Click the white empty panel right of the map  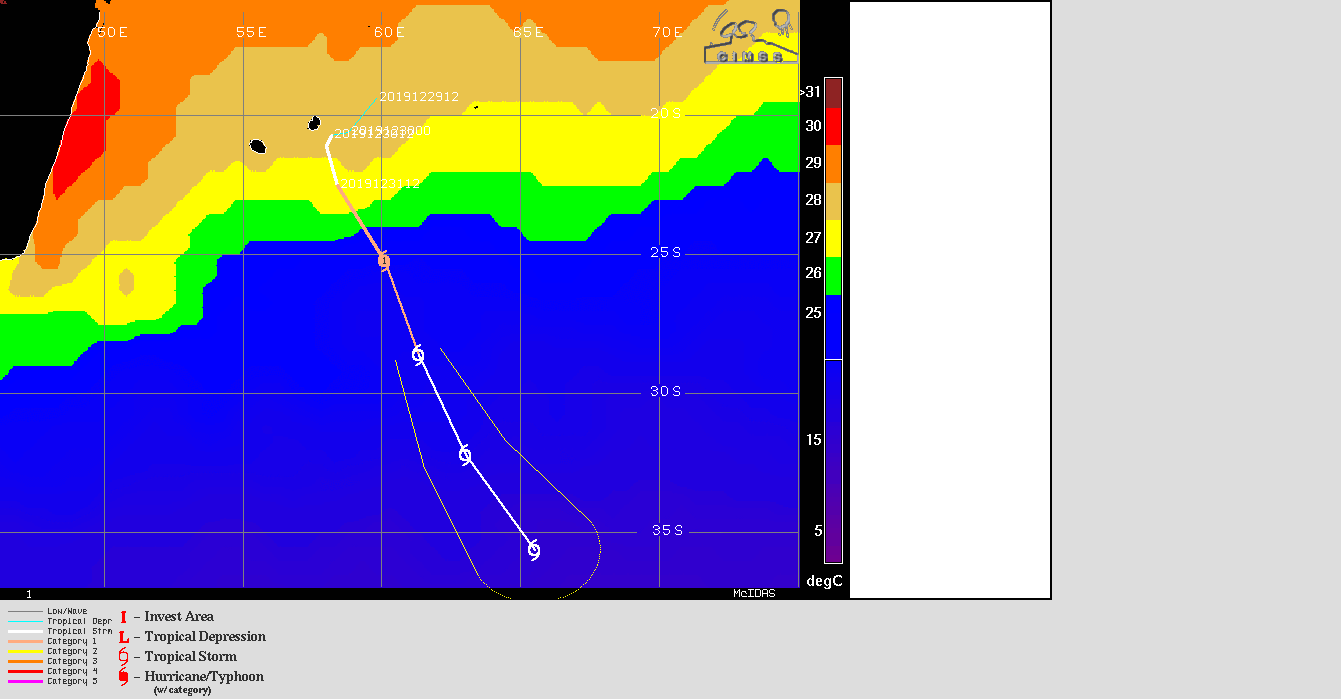[x=950, y=299]
